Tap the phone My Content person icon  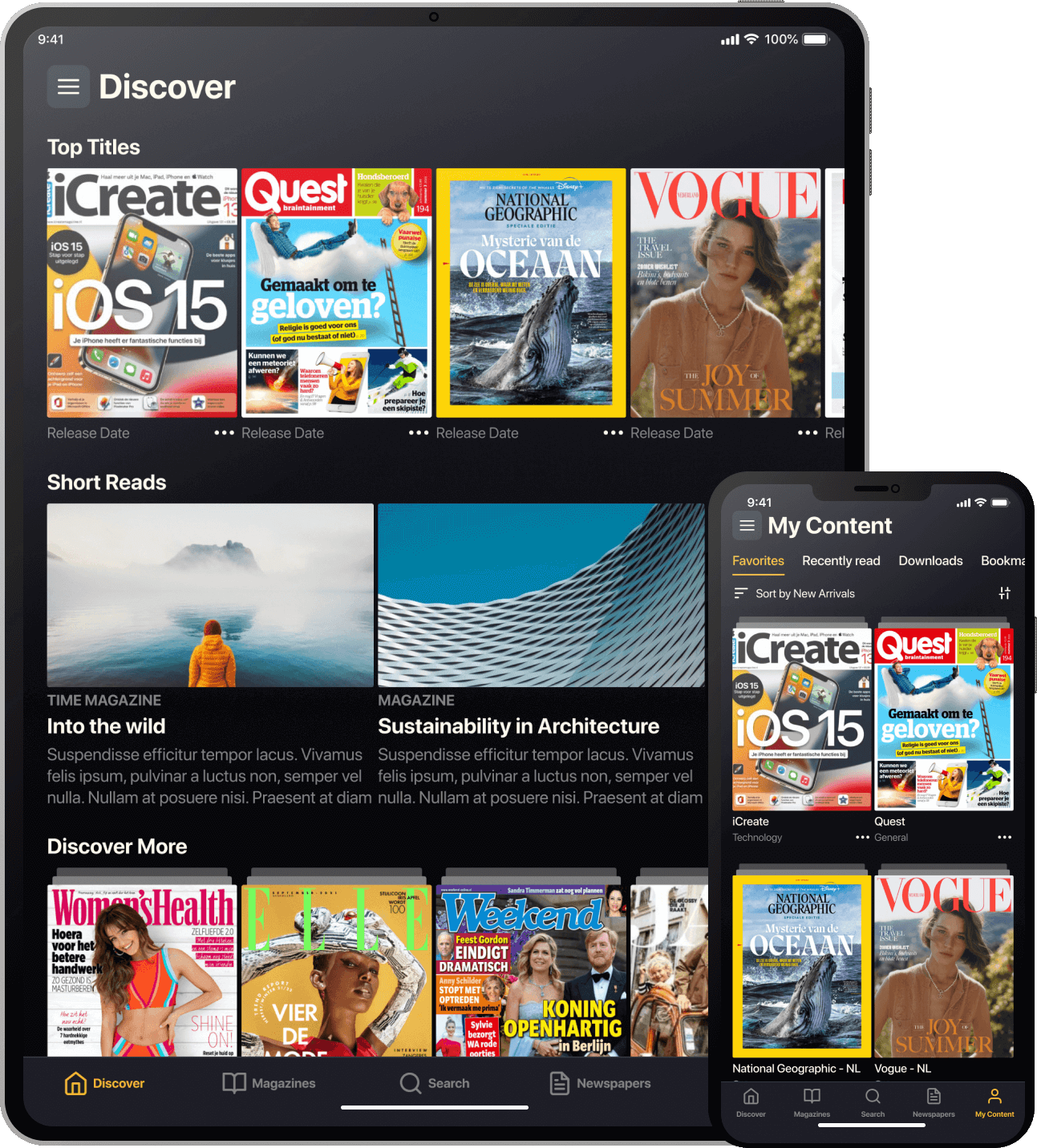[994, 1097]
